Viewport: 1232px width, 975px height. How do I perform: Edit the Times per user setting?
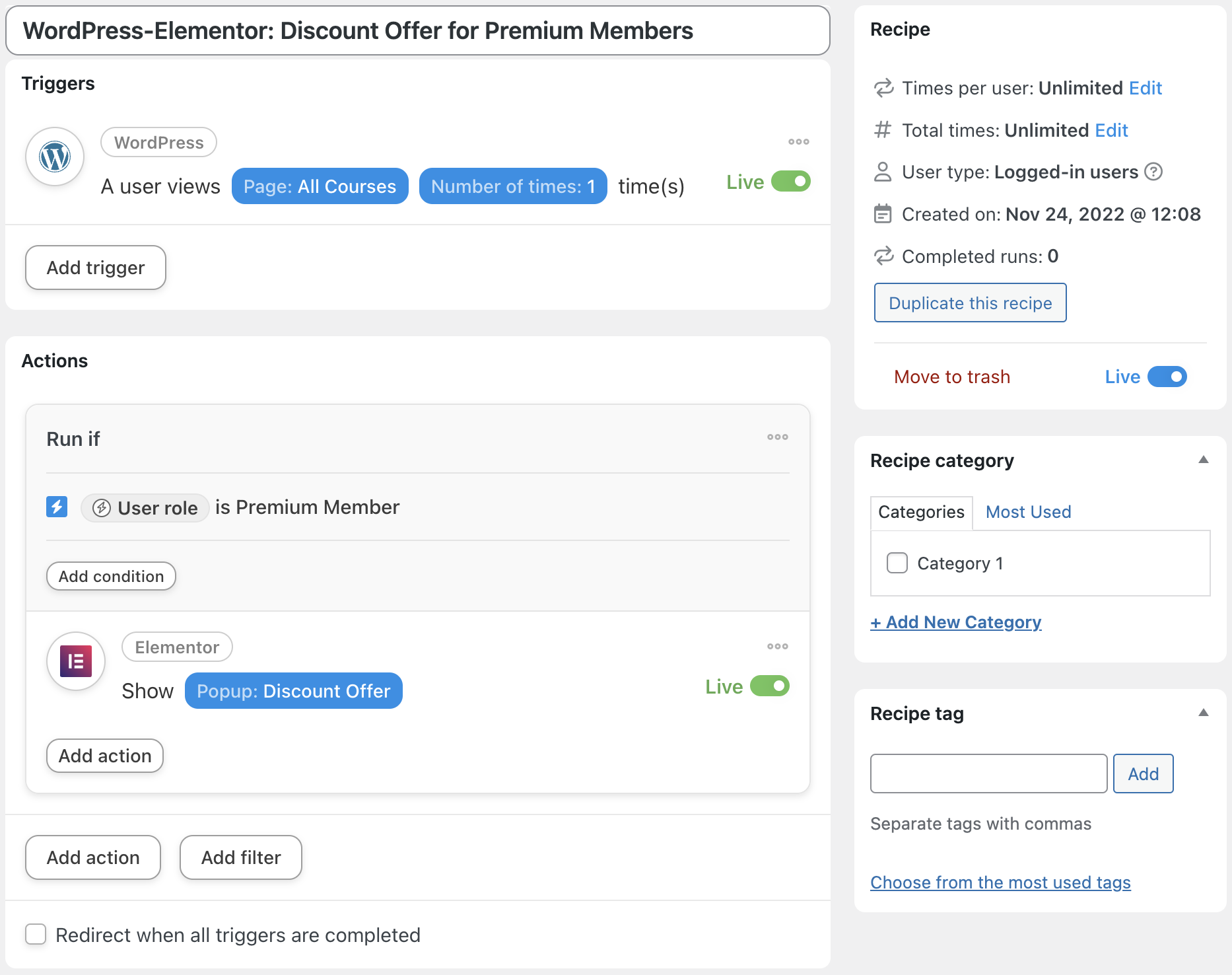point(1146,88)
